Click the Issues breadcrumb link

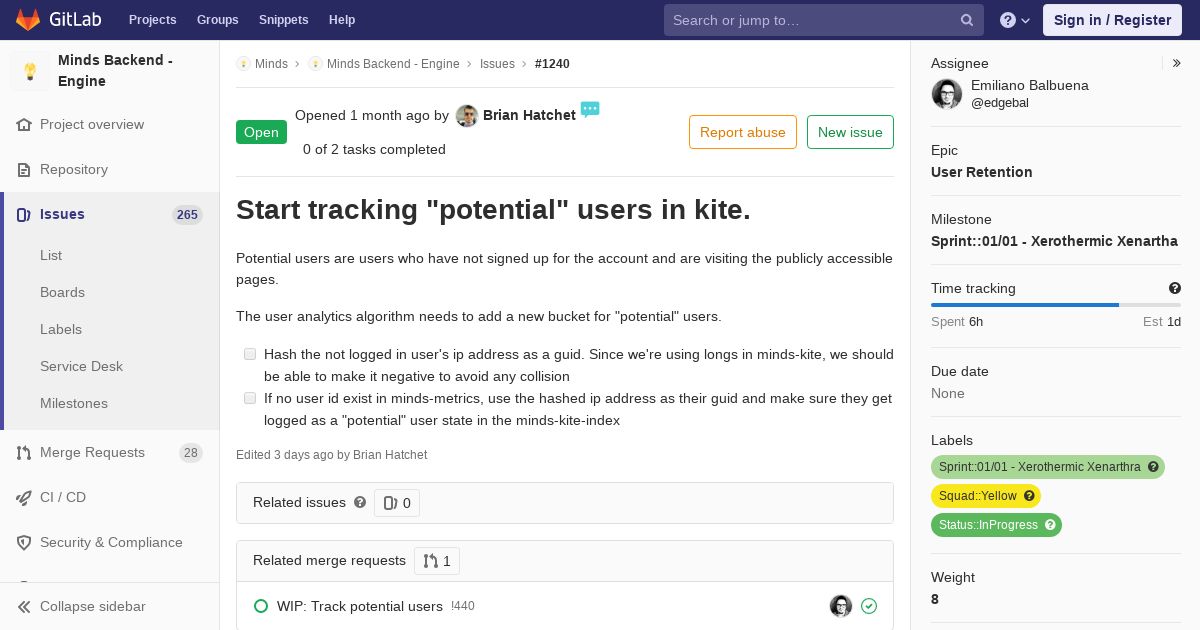pos(497,64)
